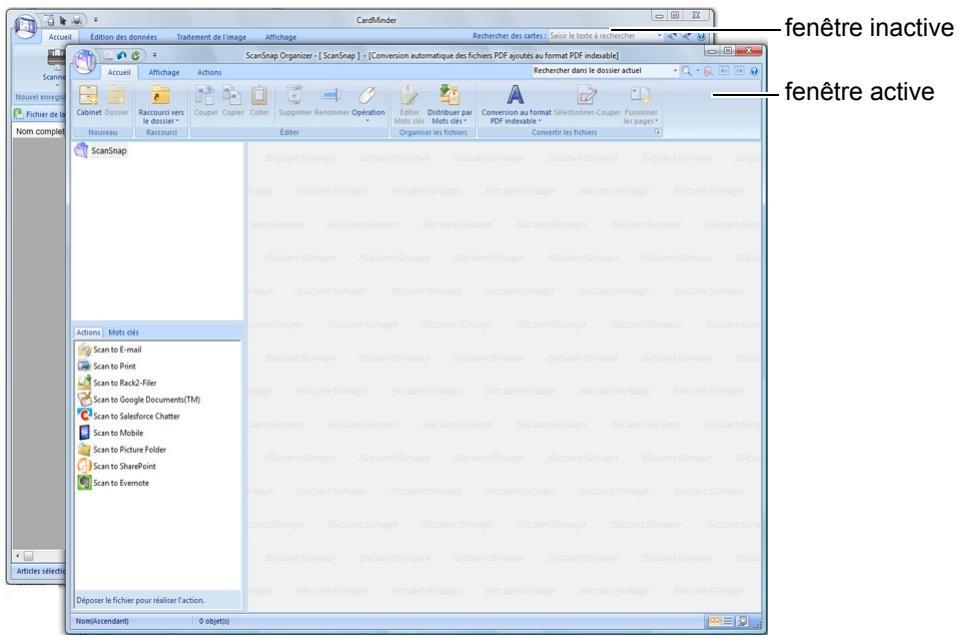Viewport: 959px width, 637px height.
Task: Open Affichage tab in CardMinder window
Action: tap(281, 37)
